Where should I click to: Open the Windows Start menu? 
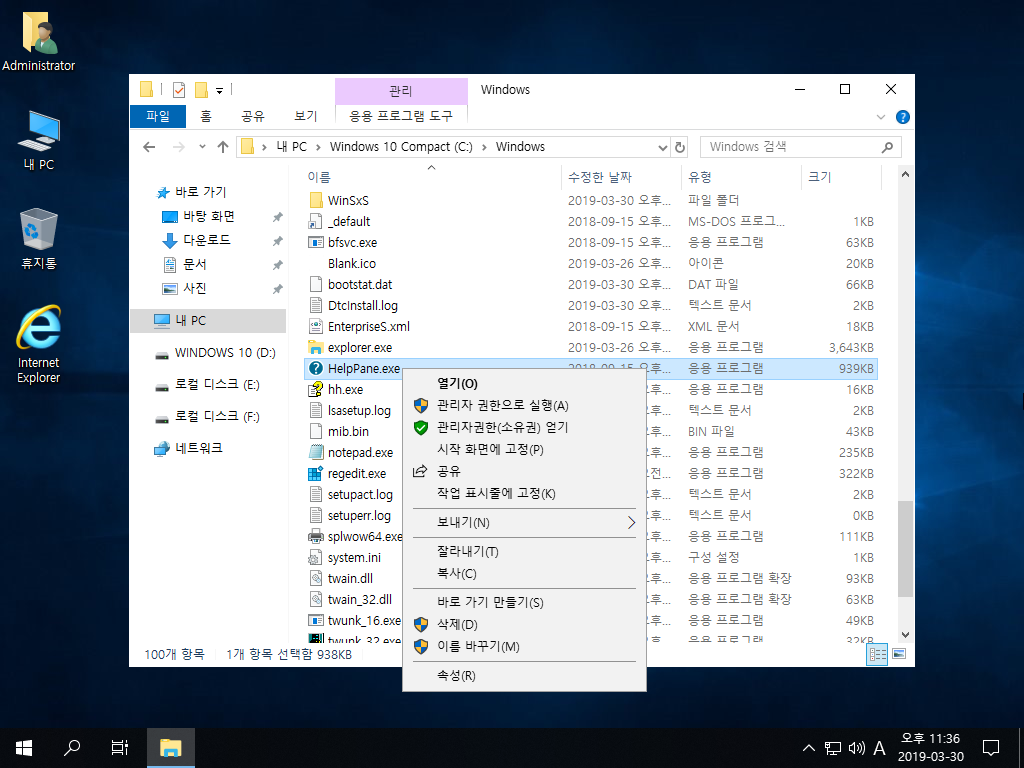point(24,748)
